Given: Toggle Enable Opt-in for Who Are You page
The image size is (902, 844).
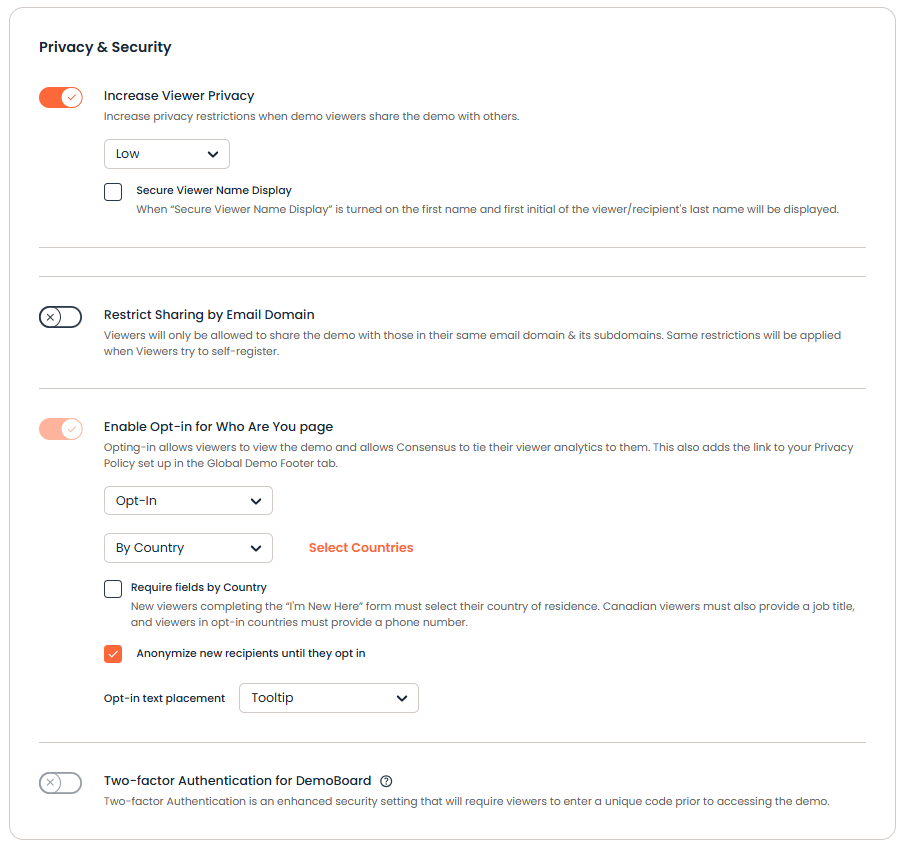Looking at the screenshot, I should click(x=60, y=428).
